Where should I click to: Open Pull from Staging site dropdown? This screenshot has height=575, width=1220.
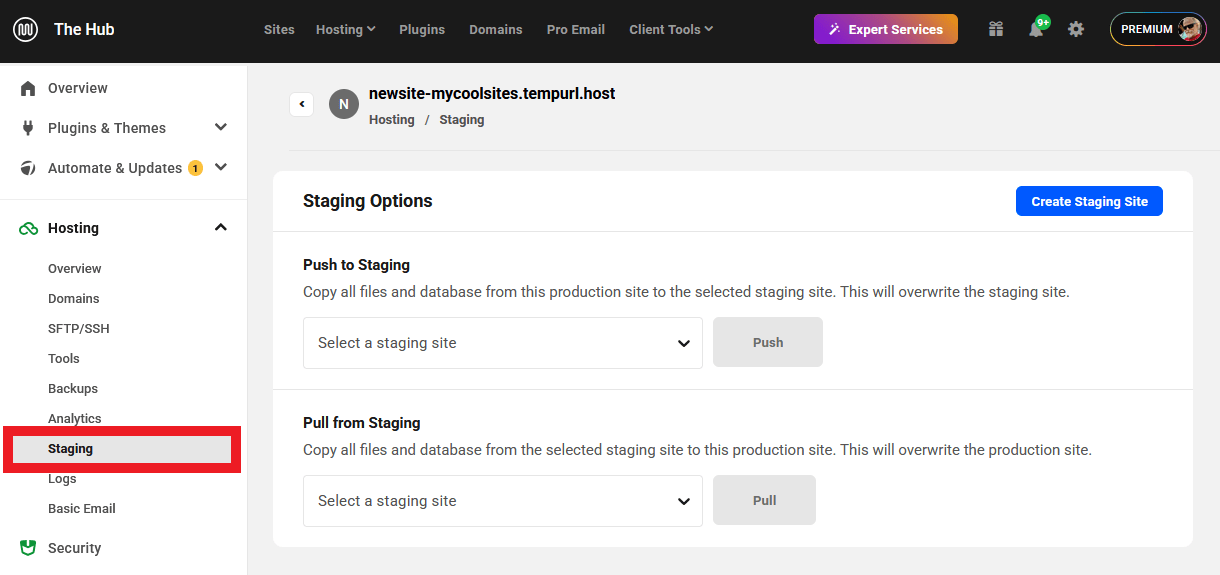(503, 501)
